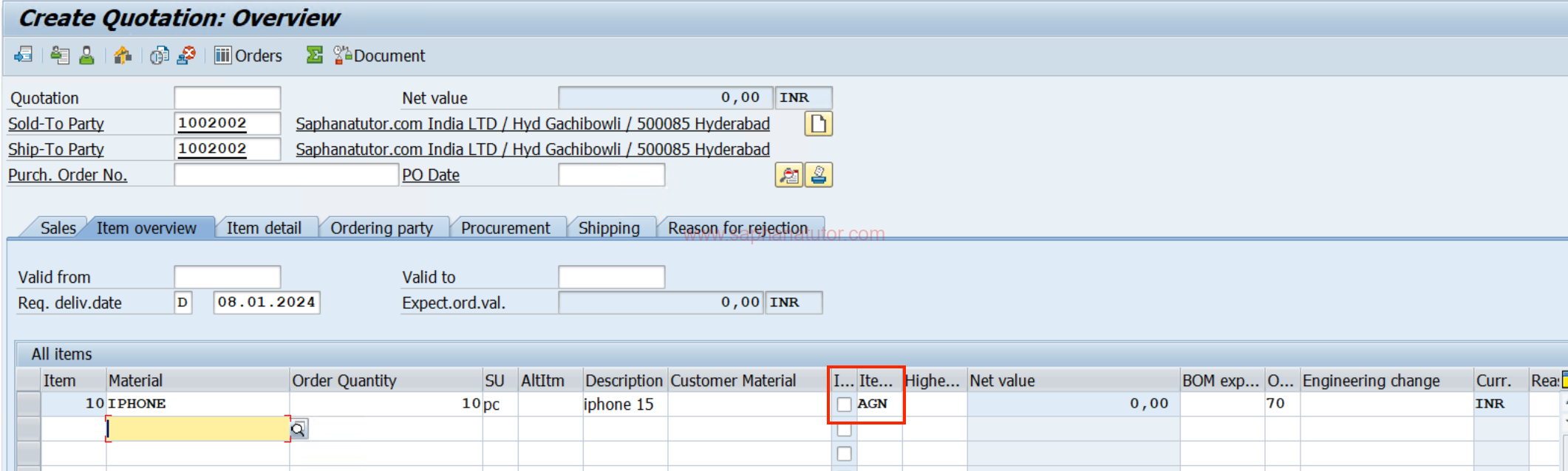Image resolution: width=1568 pixels, height=471 pixels.
Task: Click the Sold-To Party label link
Action: click(56, 124)
